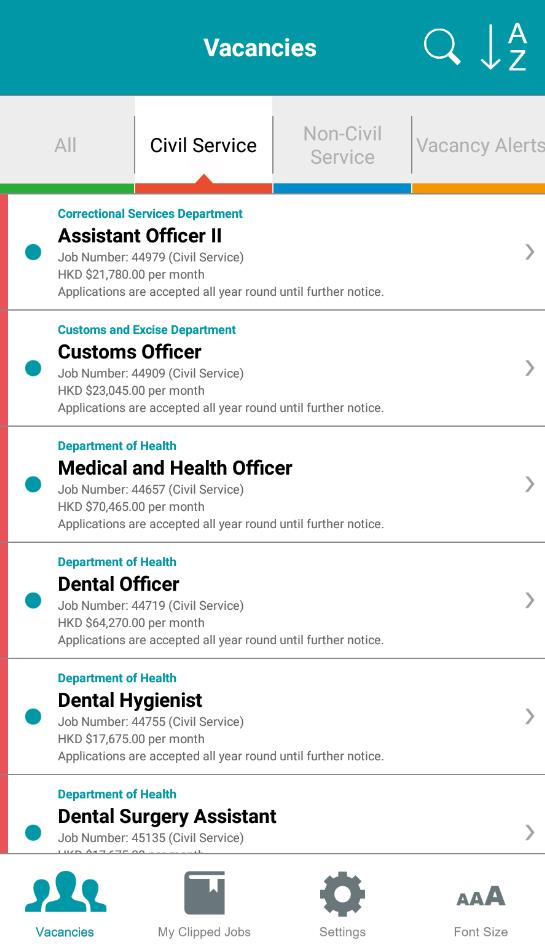Open the search magnifier icon
The image size is (545, 950).
(x=441, y=47)
